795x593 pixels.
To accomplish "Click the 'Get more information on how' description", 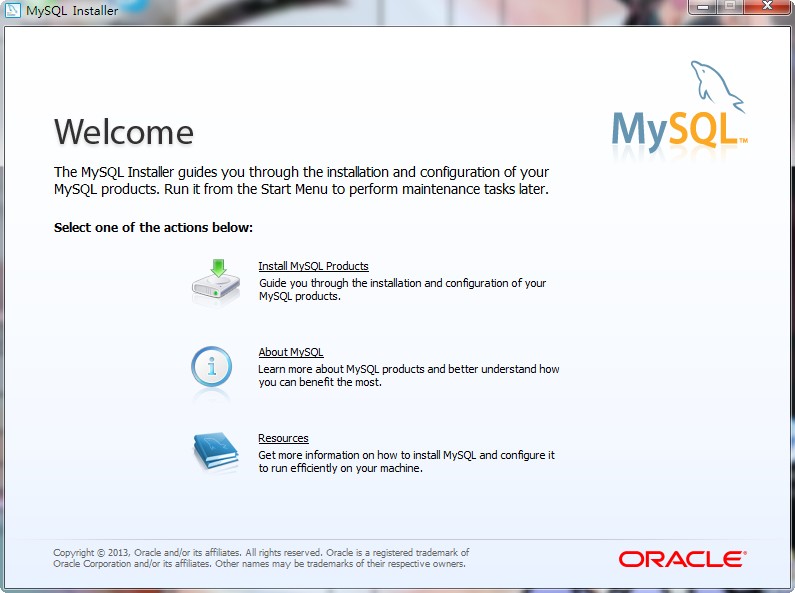I will point(406,461).
